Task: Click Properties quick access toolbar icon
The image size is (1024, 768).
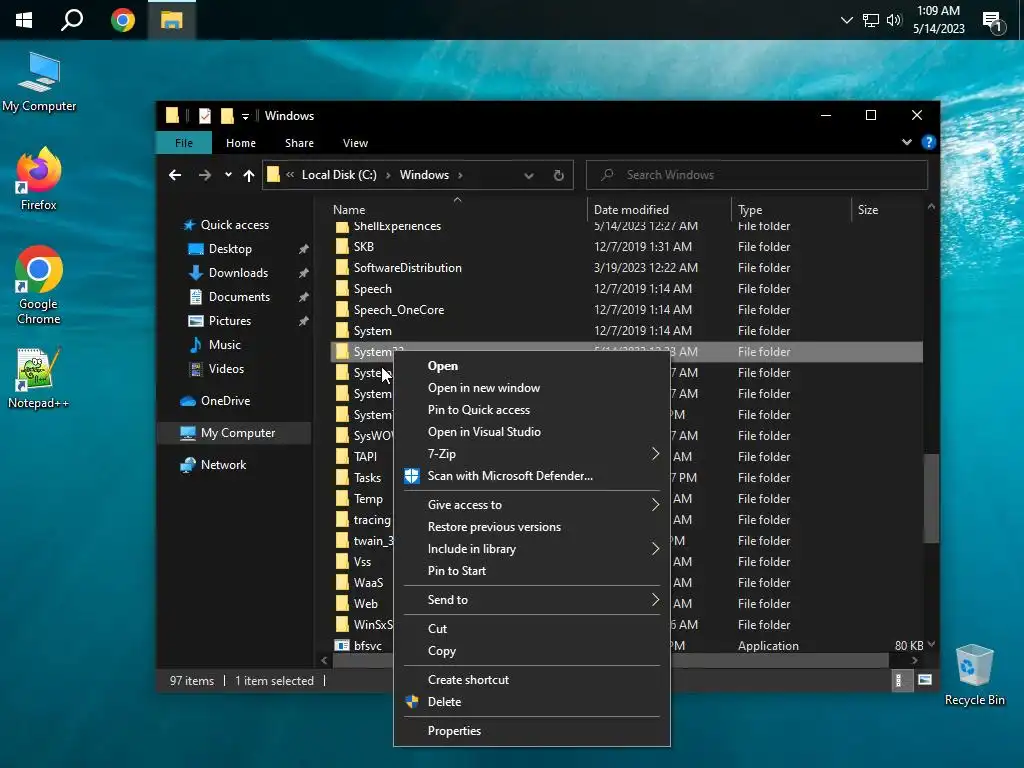Action: coord(205,116)
